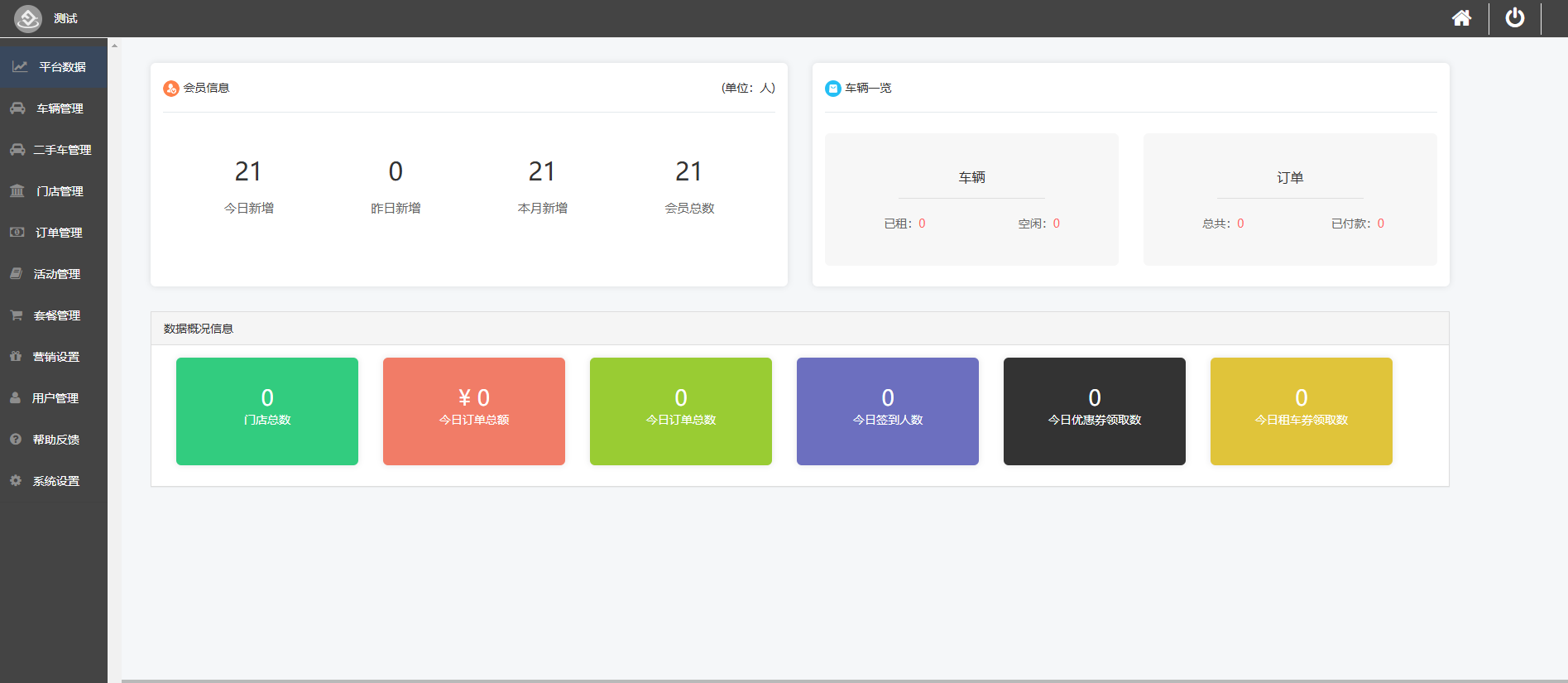The height and width of the screenshot is (683, 1568).
Task: Open the 用户管理 sidebar entry
Action: coord(54,398)
